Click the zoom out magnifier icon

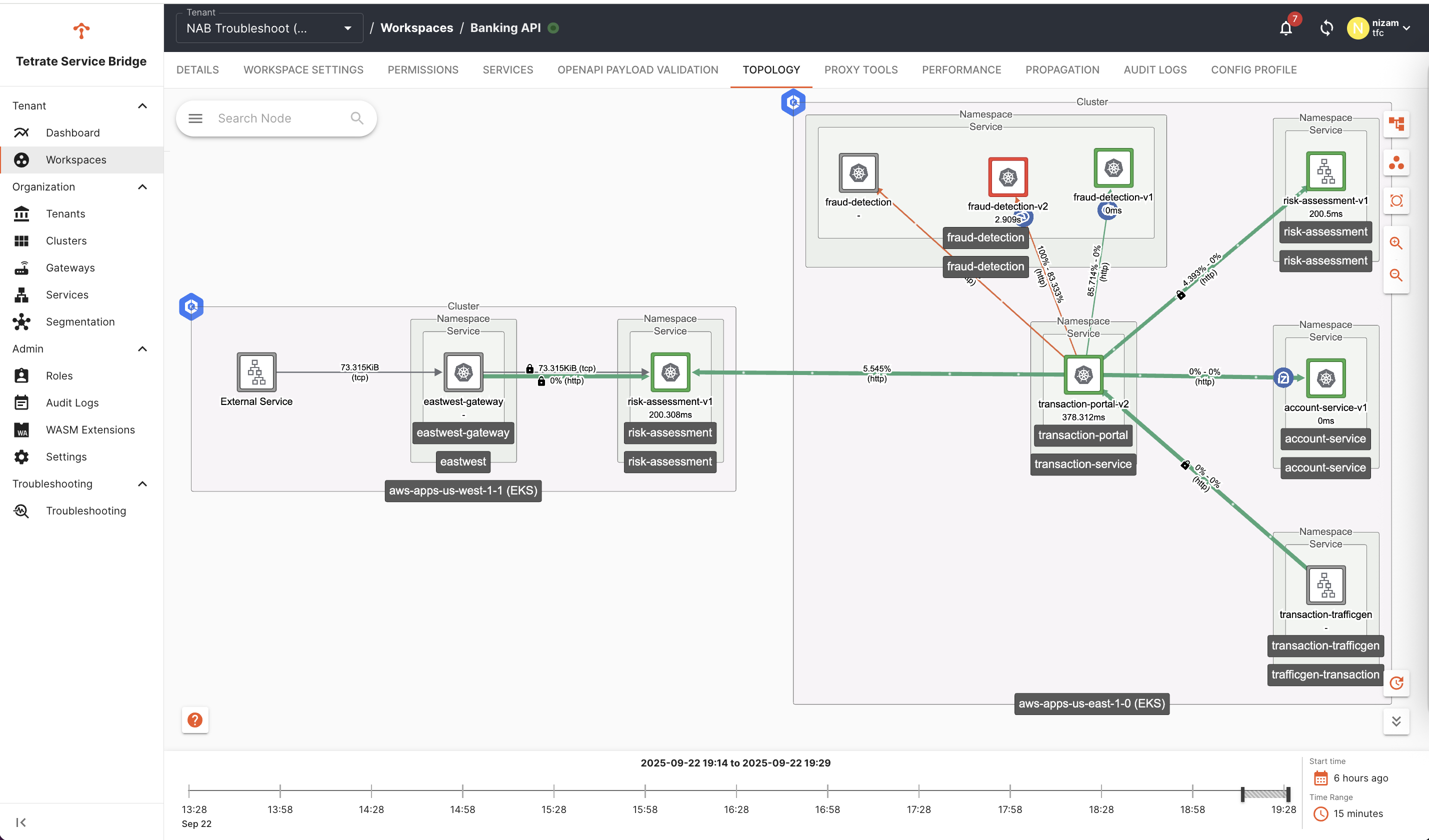pos(1396,275)
